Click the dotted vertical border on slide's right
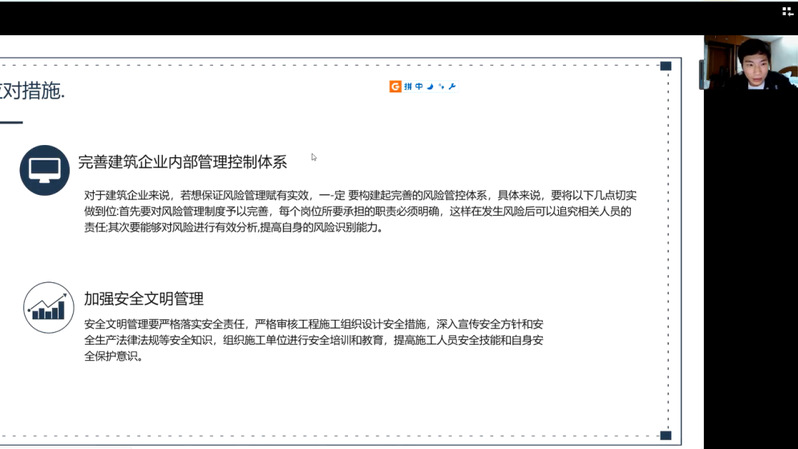 pyautogui.click(x=668, y=250)
